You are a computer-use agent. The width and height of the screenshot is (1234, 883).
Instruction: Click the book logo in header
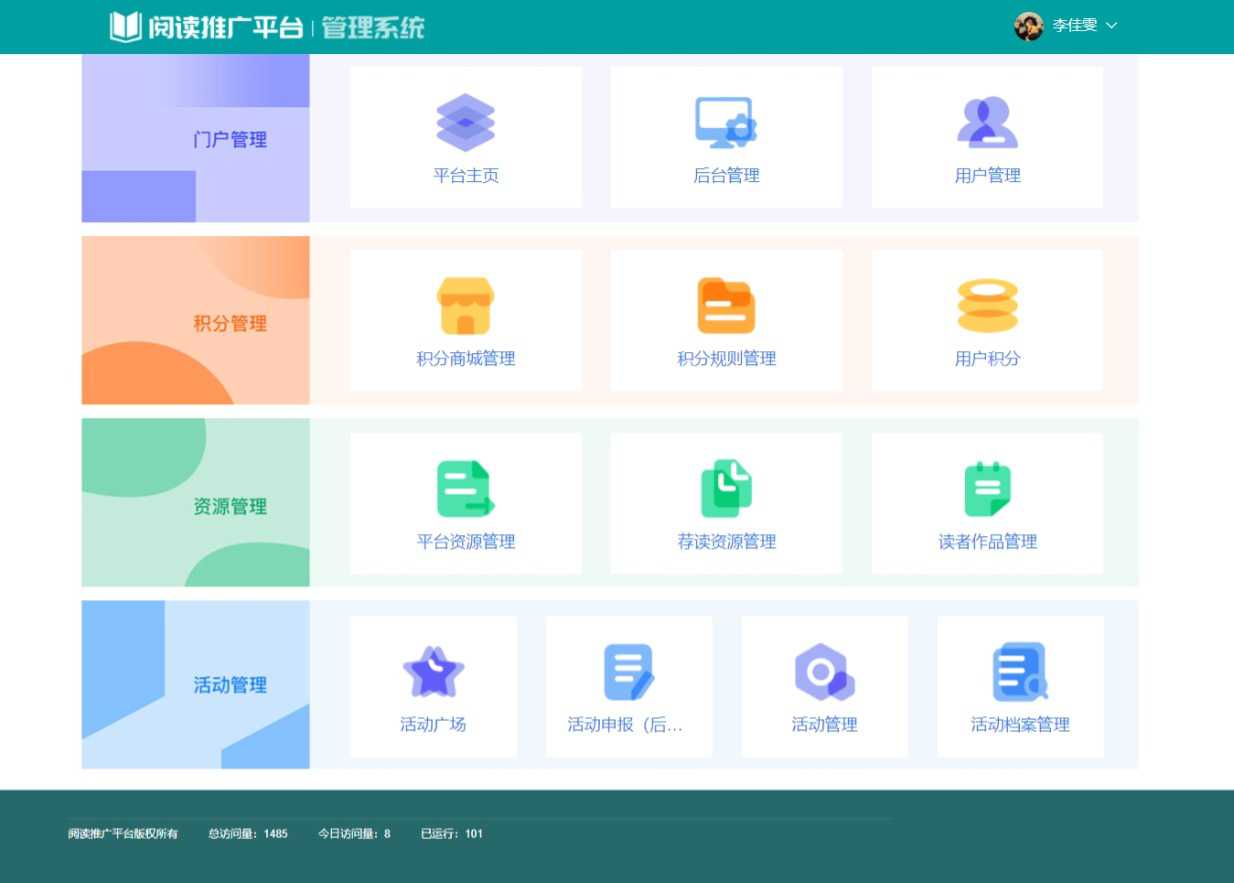[x=126, y=27]
